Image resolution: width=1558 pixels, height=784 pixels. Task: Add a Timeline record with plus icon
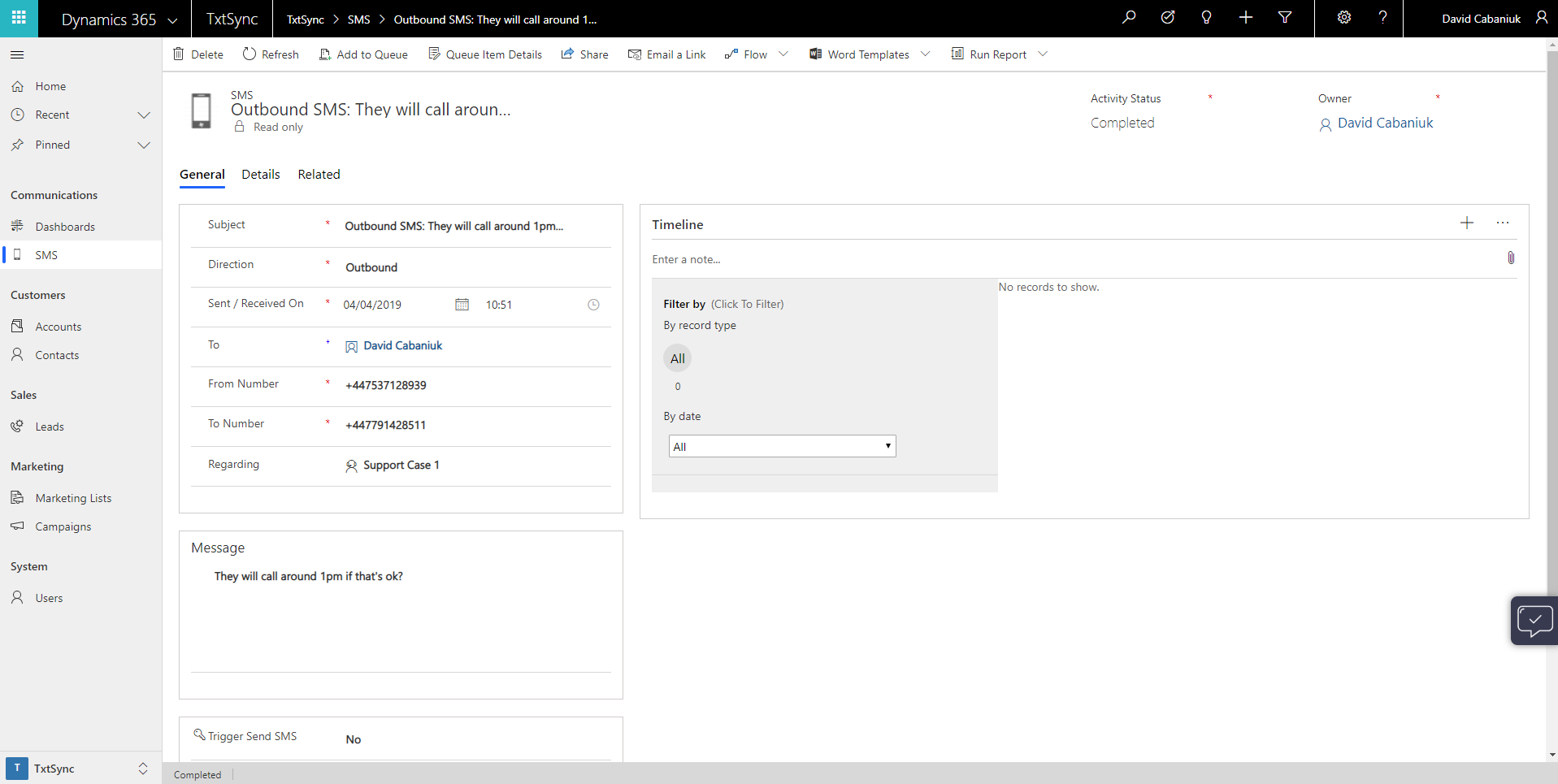(1466, 223)
